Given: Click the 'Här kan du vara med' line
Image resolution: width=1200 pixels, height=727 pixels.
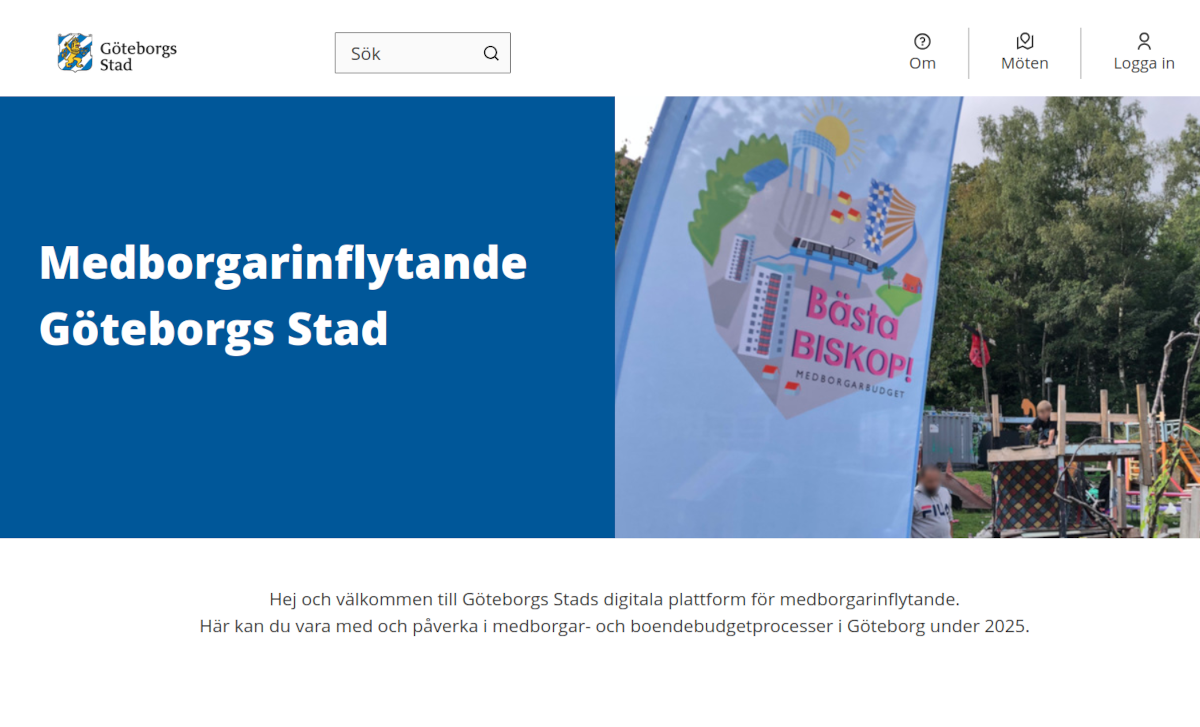Looking at the screenshot, I should (614, 627).
